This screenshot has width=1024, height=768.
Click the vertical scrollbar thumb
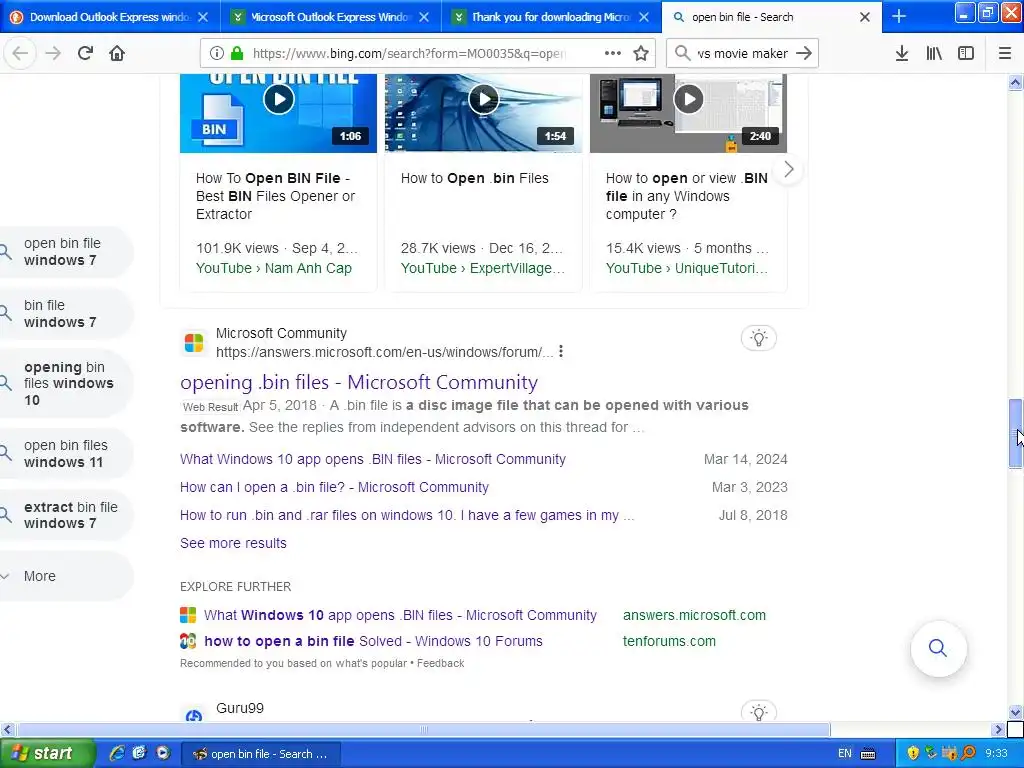pyautogui.click(x=1015, y=434)
